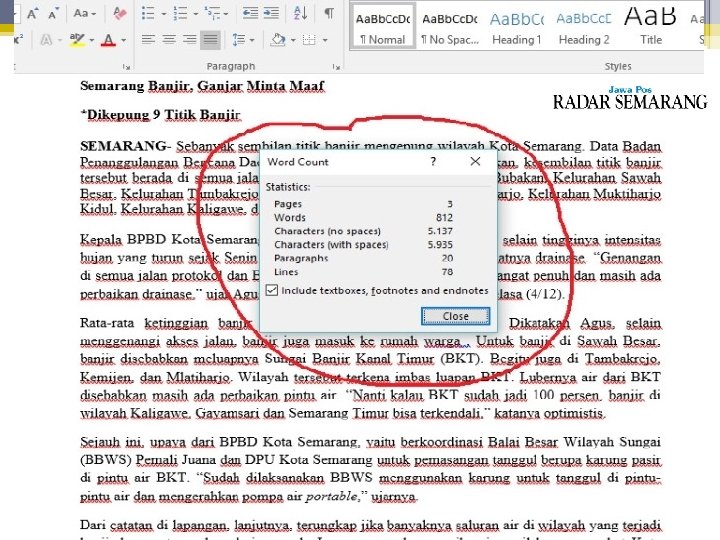Click Close button in Word Count dialog
The height and width of the screenshot is (540, 720).
(x=456, y=316)
